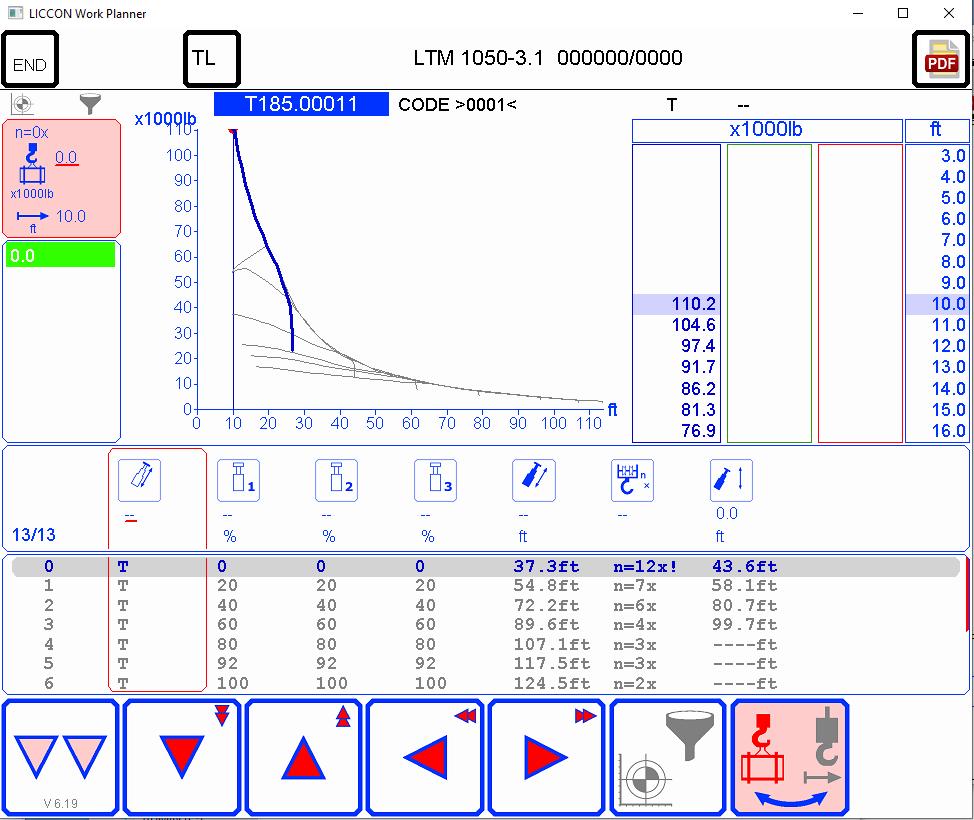Click the red up arrow button
The image size is (974, 820).
304,757
